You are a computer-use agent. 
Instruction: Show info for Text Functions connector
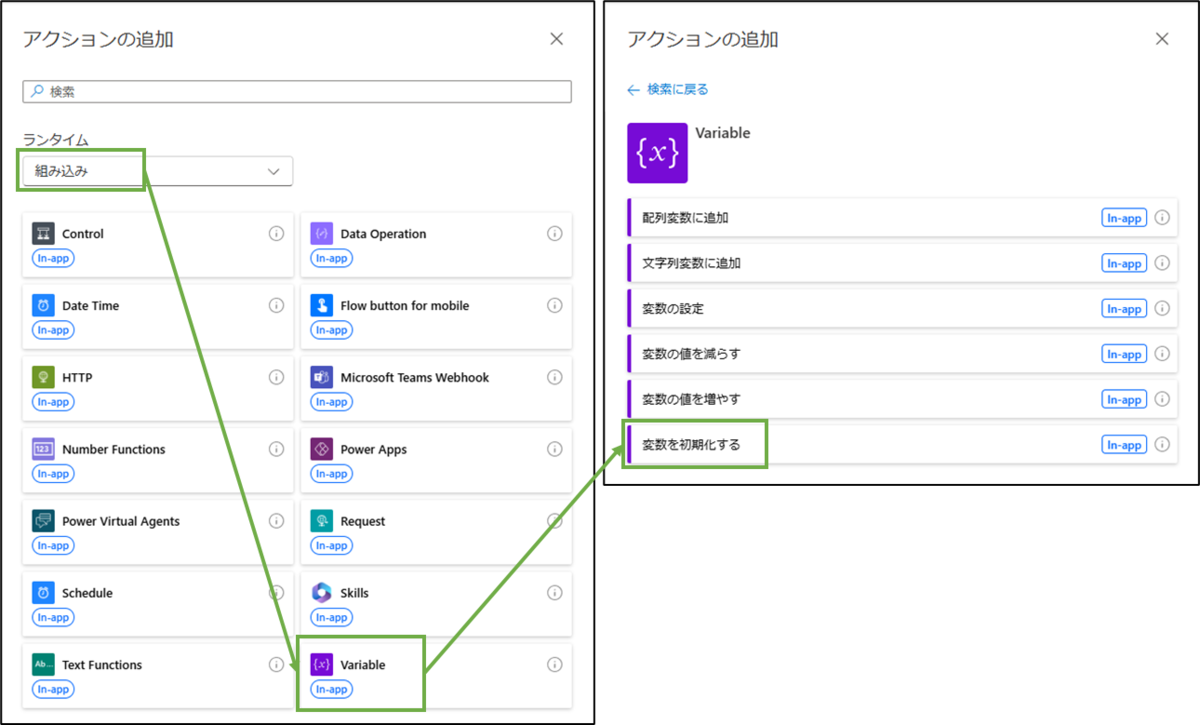click(276, 665)
